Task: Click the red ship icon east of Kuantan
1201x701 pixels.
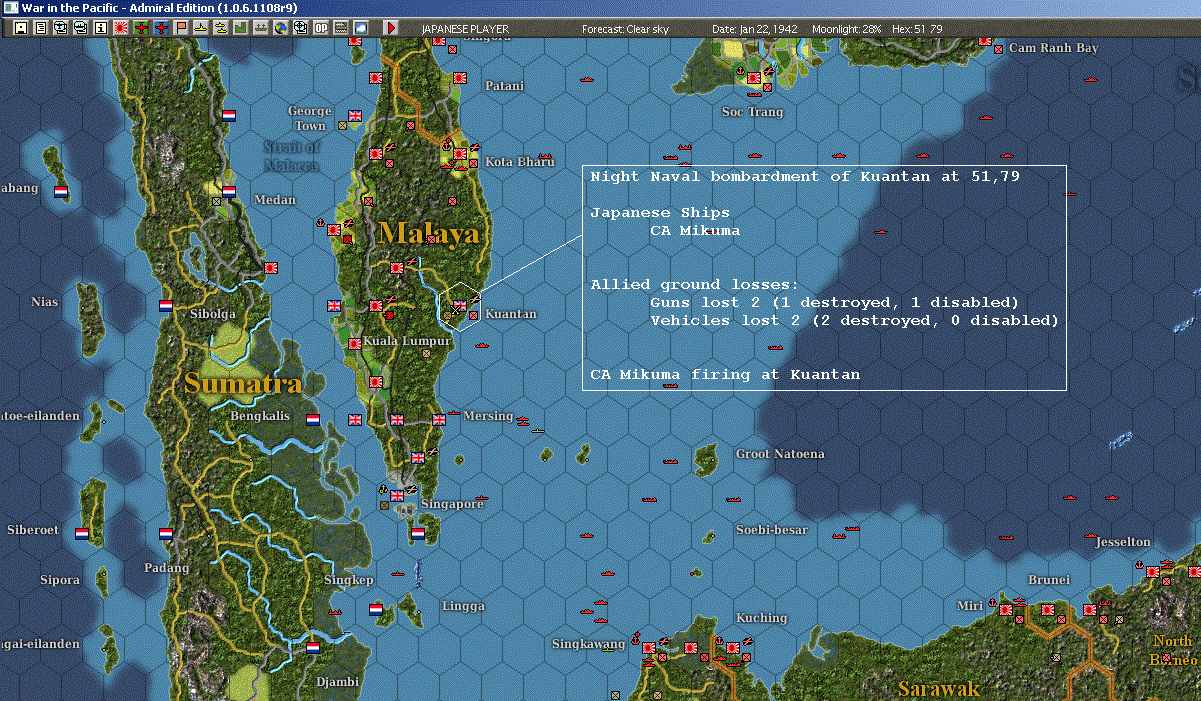Action: (x=482, y=346)
